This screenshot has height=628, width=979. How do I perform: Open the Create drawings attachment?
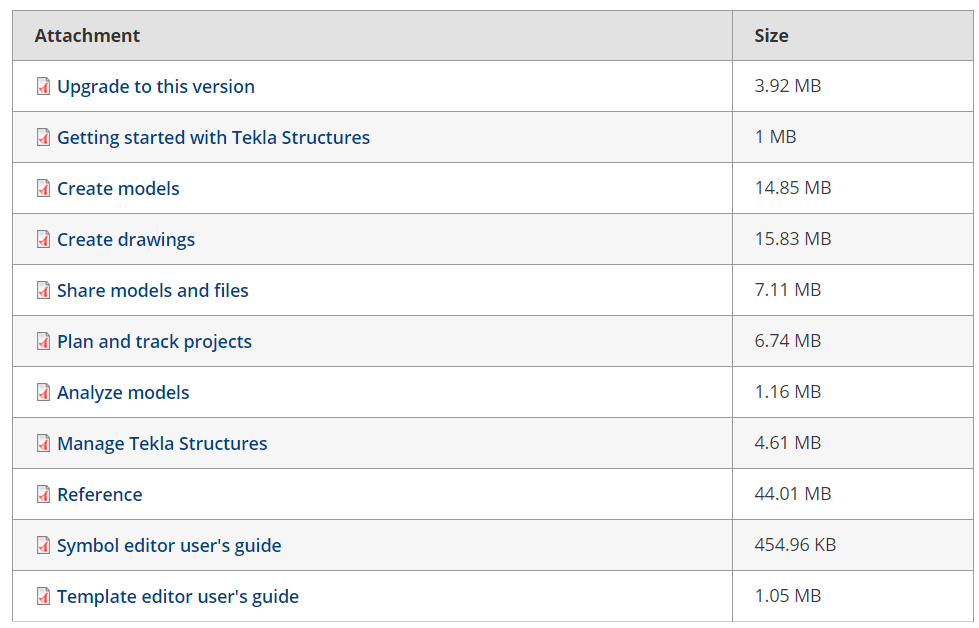tap(126, 240)
